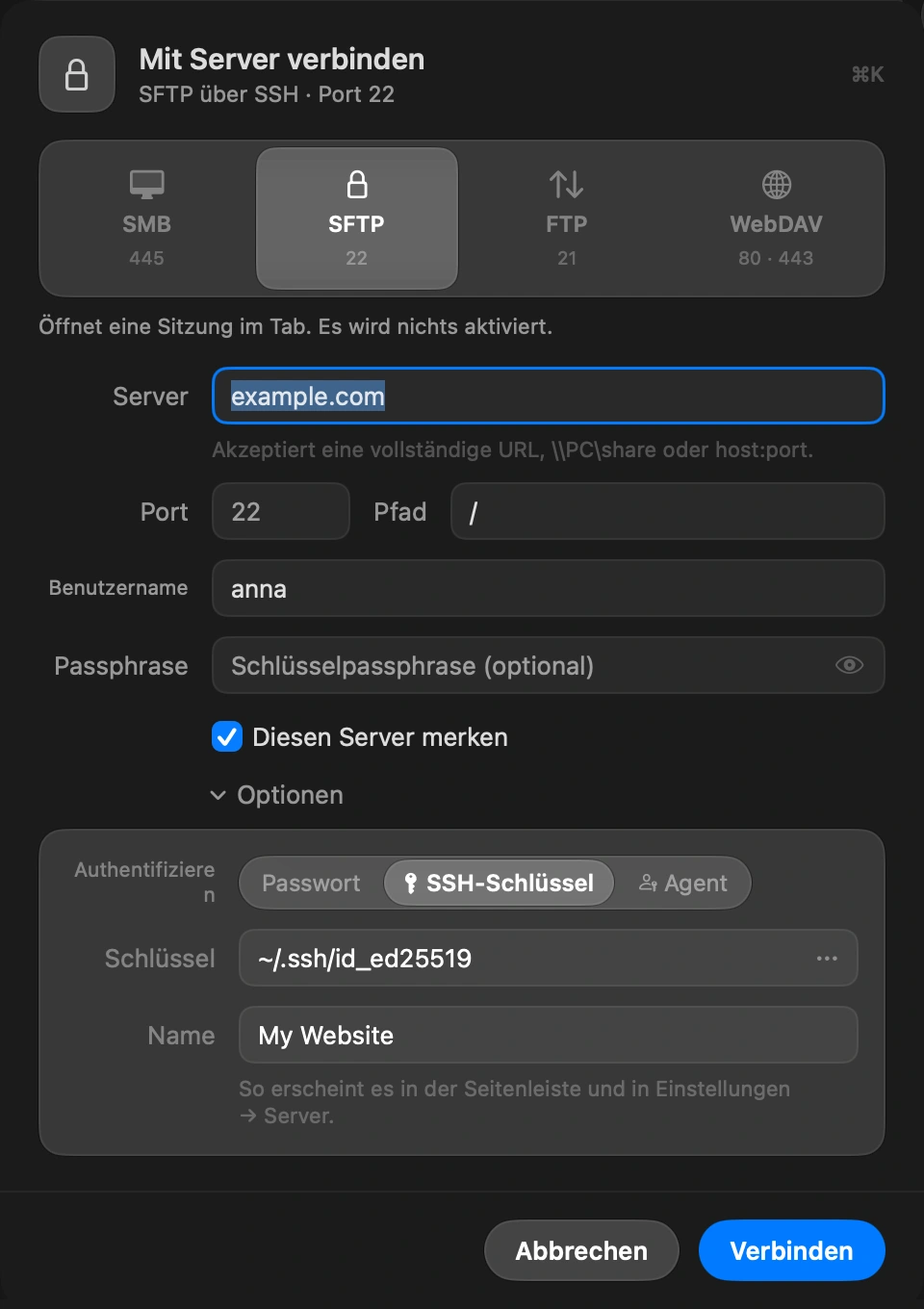
Task: Click the lock icon in dialog header
Action: click(77, 74)
